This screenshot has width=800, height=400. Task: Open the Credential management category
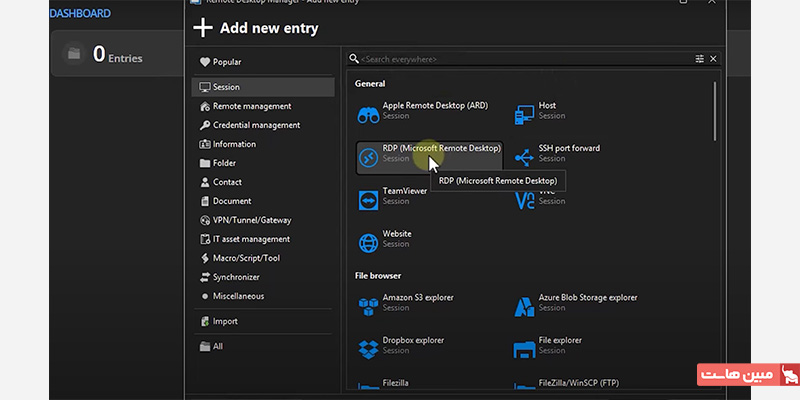tap(256, 125)
